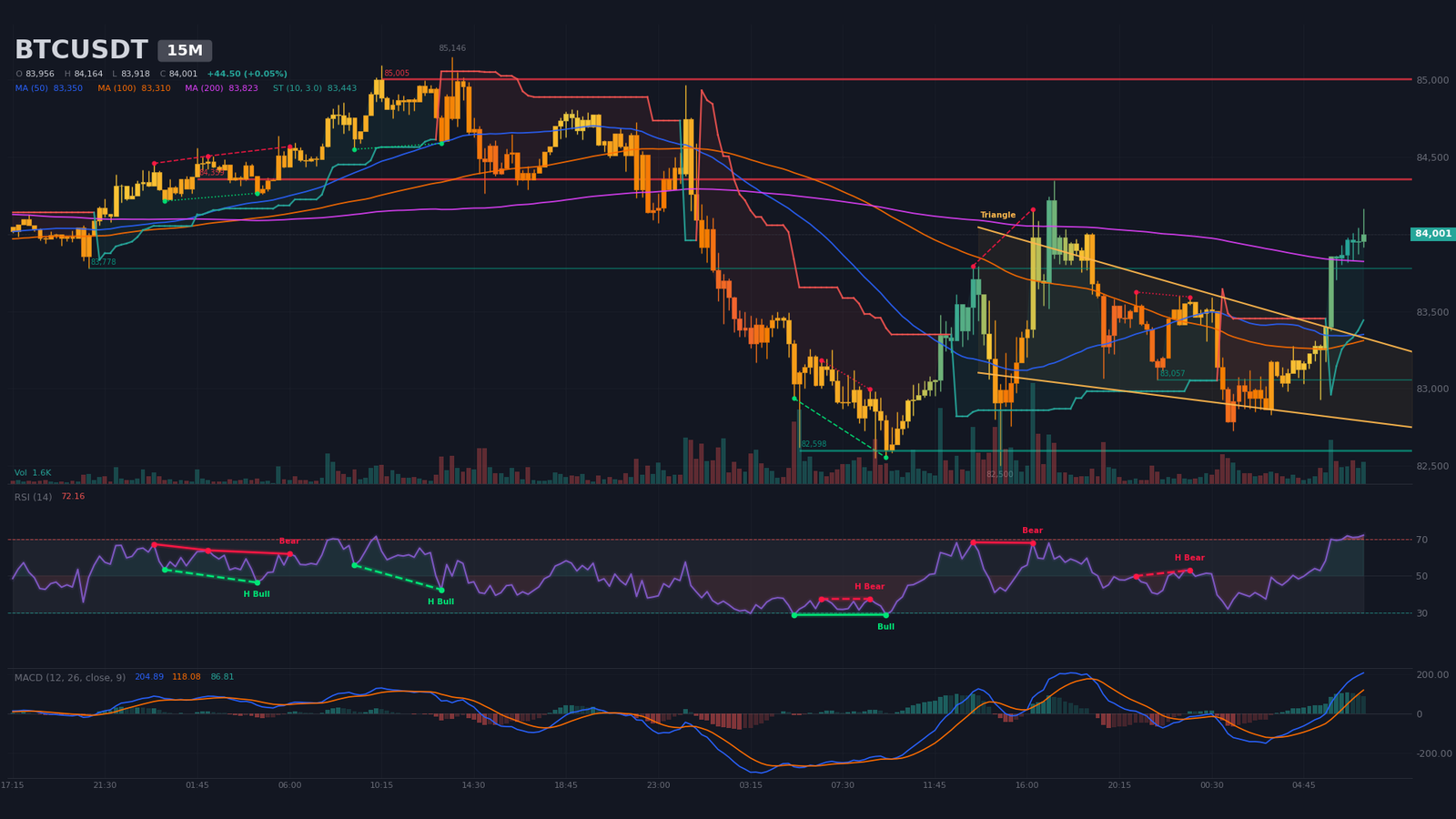Click the green Bull divergence label in RSI
1456x819 pixels.
click(x=885, y=627)
